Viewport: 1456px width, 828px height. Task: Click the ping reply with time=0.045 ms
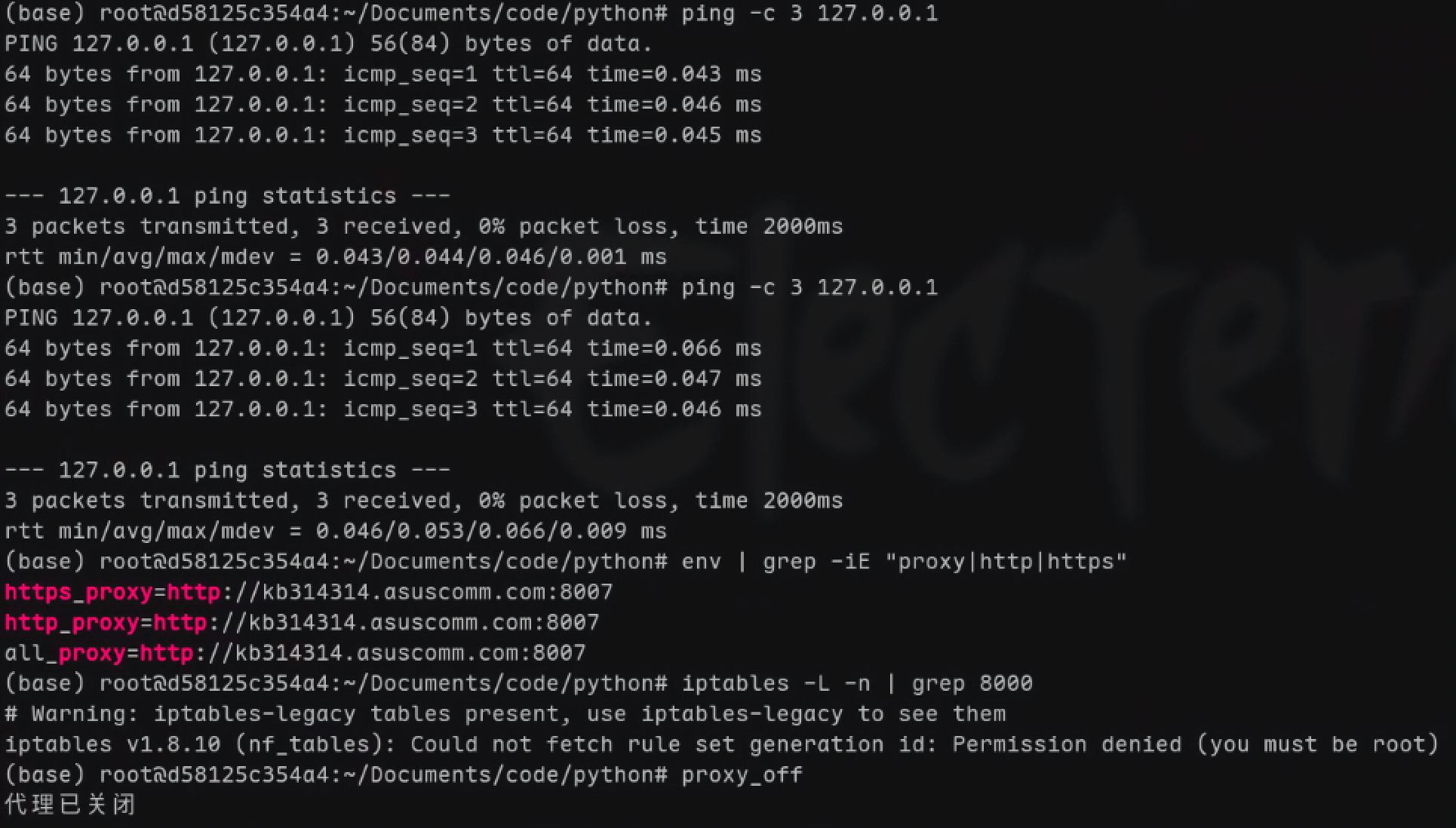(x=382, y=135)
